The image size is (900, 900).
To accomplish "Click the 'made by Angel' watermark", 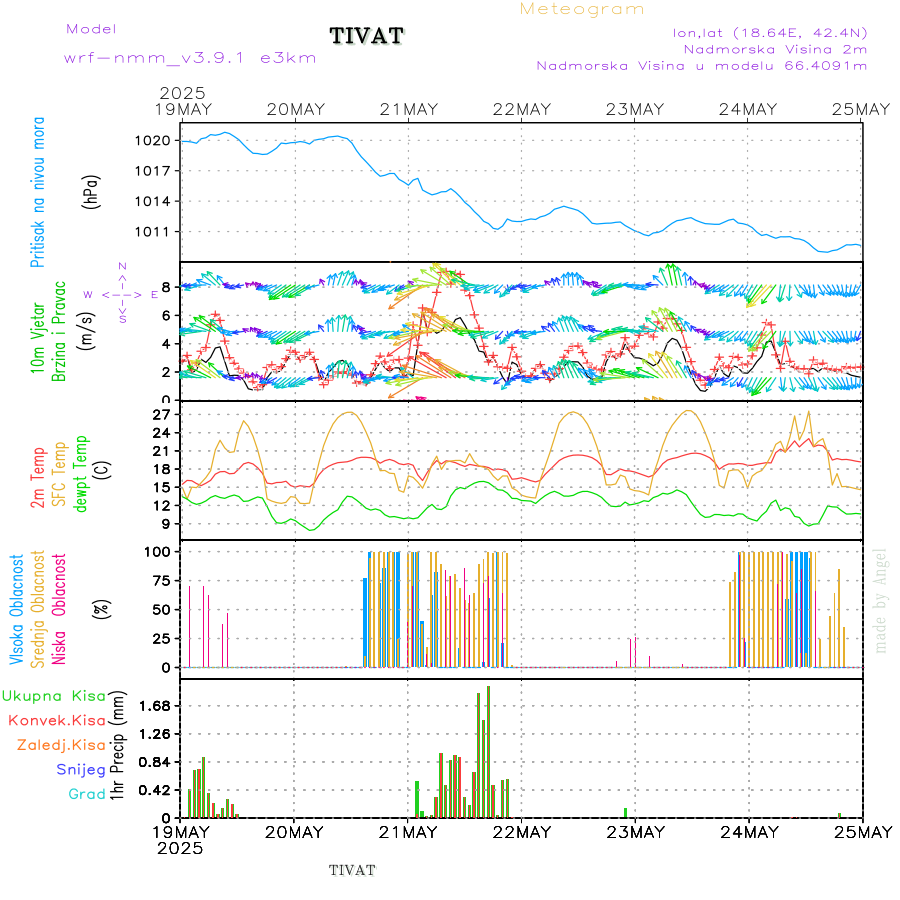I will [881, 600].
